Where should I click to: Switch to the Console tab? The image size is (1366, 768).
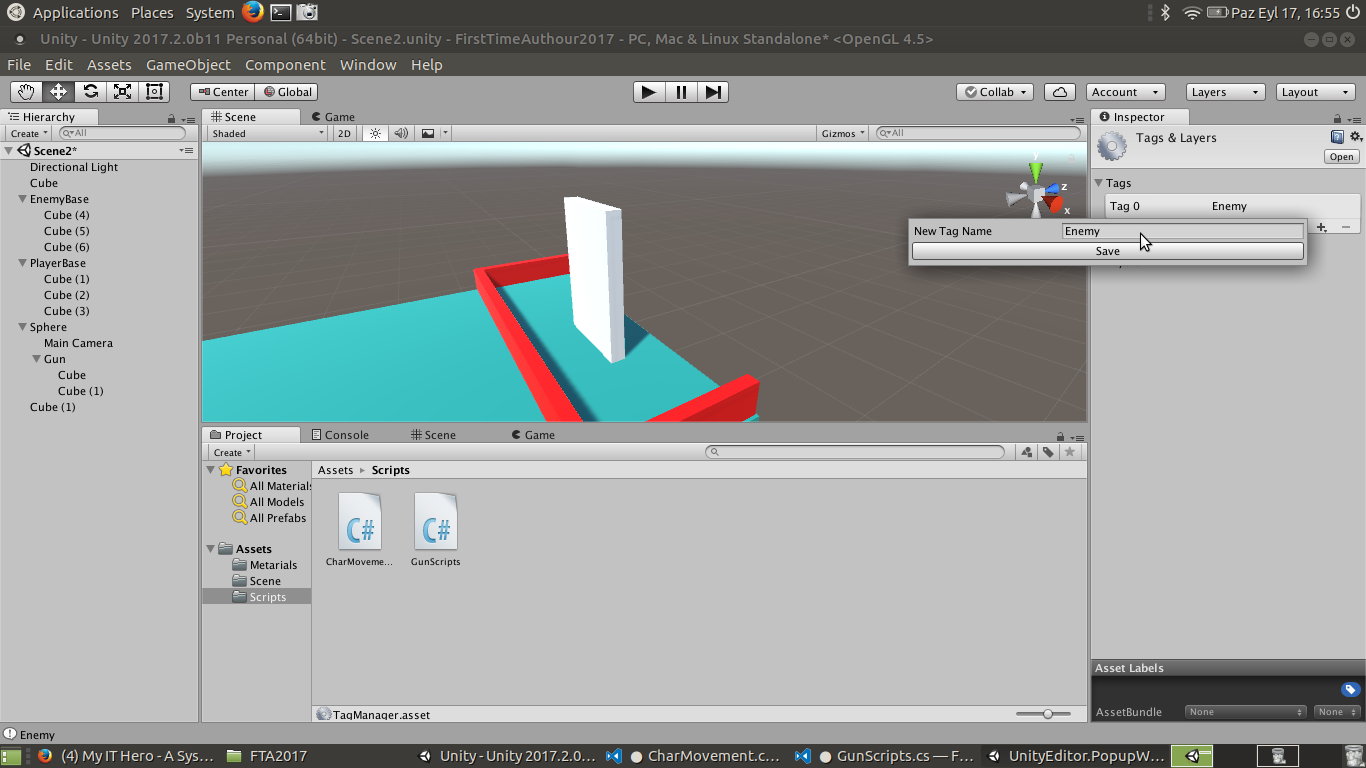coord(340,435)
